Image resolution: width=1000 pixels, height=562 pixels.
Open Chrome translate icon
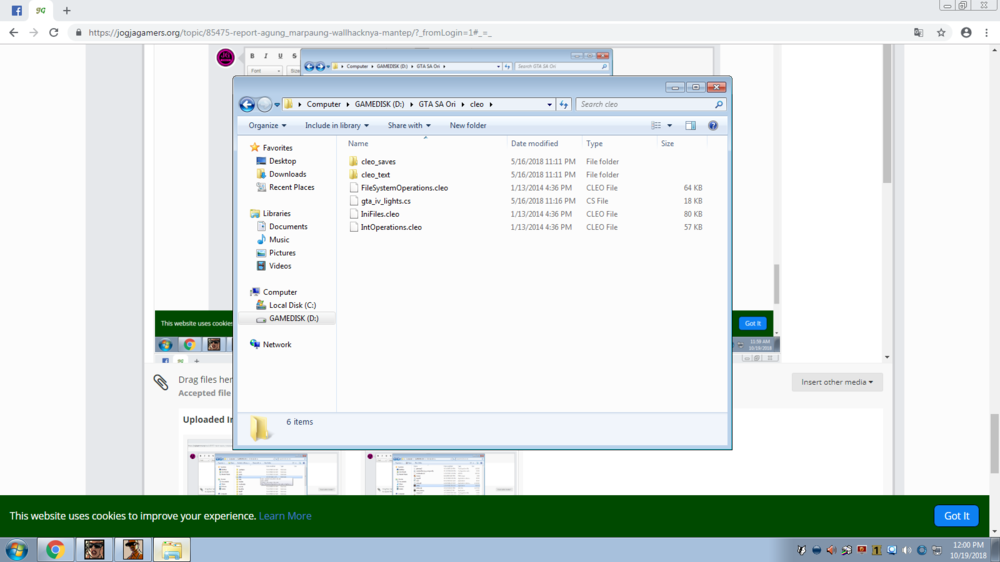click(918, 33)
